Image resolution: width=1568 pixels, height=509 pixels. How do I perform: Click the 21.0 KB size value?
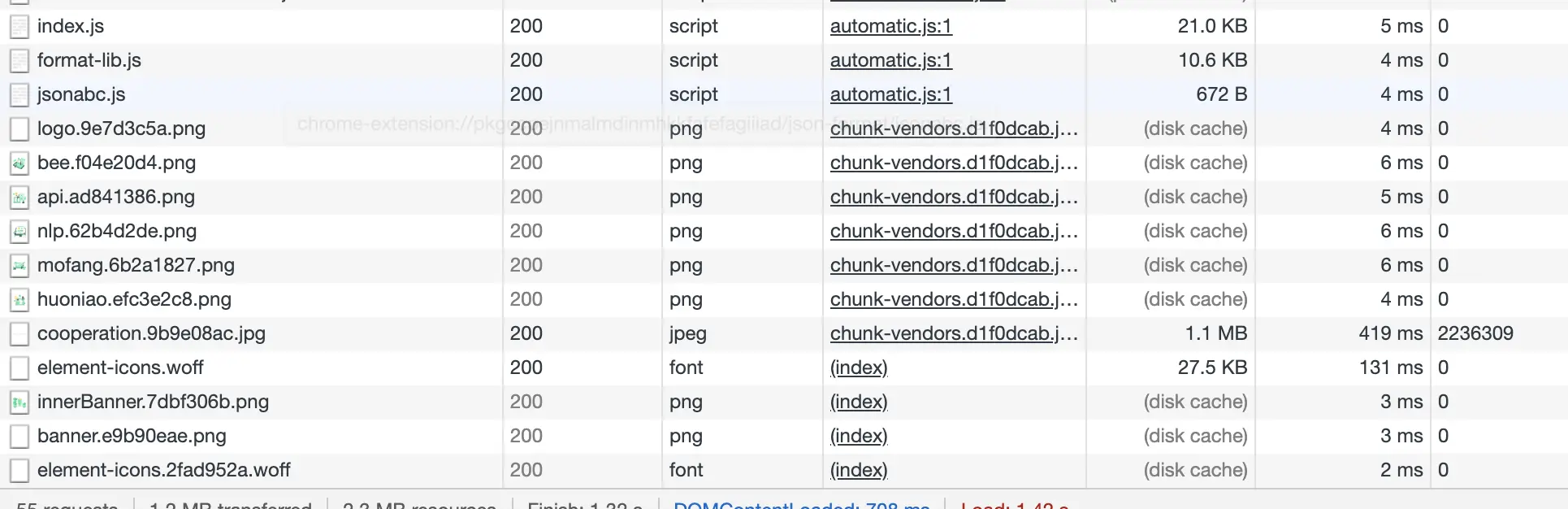(1212, 26)
